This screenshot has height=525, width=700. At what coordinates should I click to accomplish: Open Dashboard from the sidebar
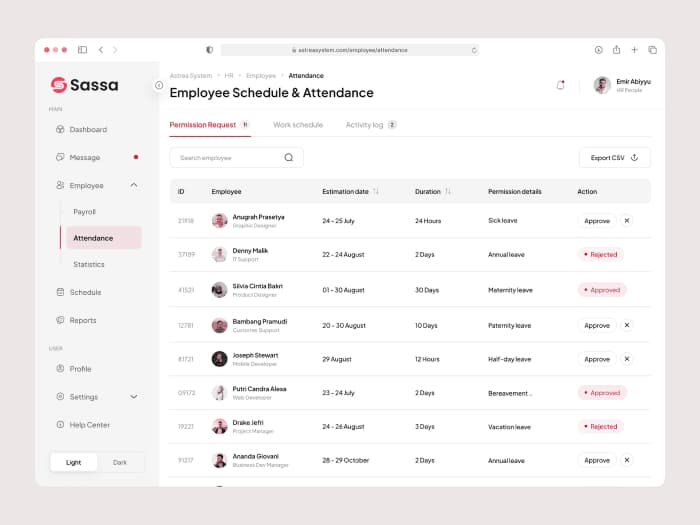click(x=88, y=130)
